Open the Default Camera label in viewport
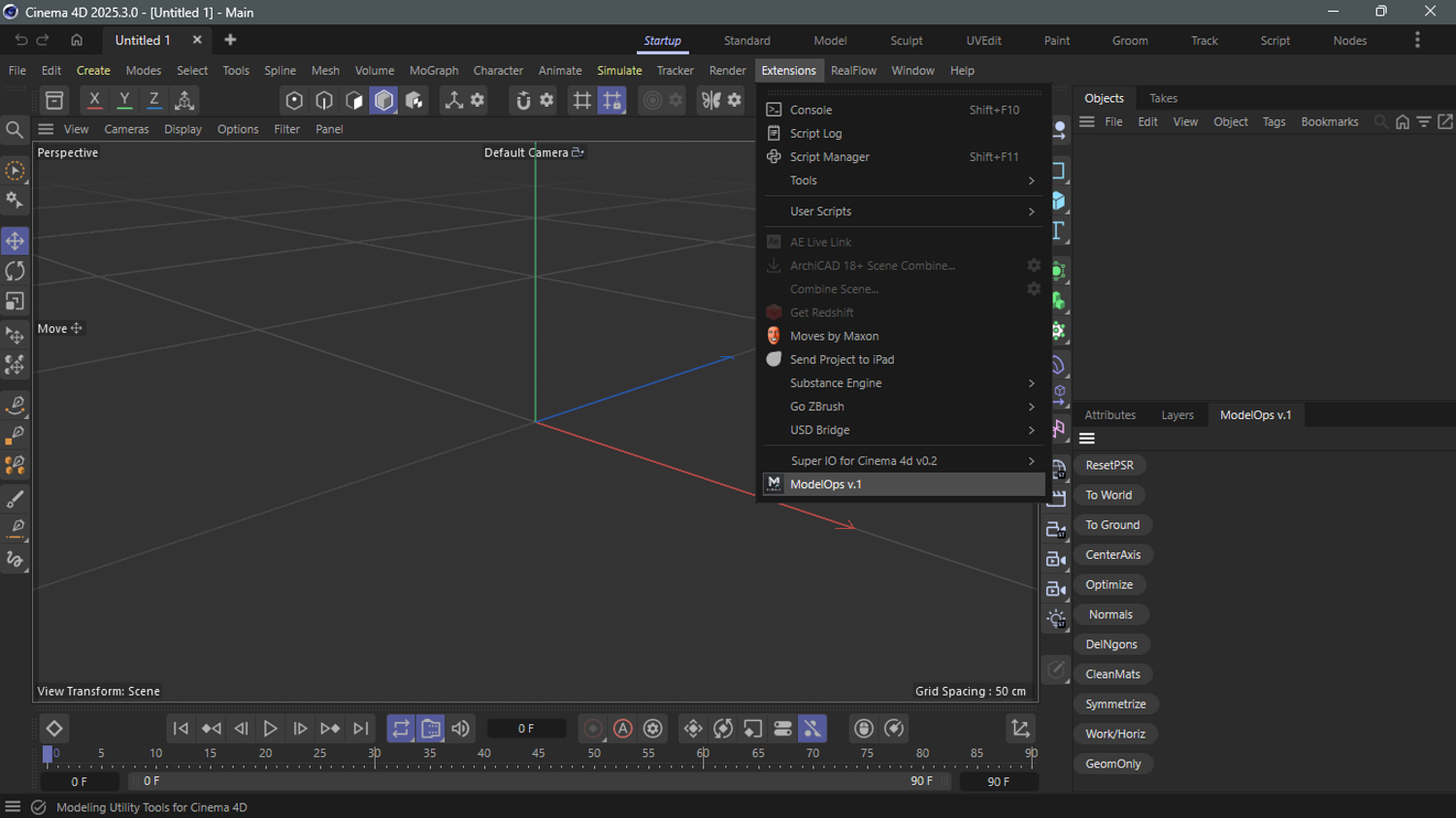 pos(534,153)
